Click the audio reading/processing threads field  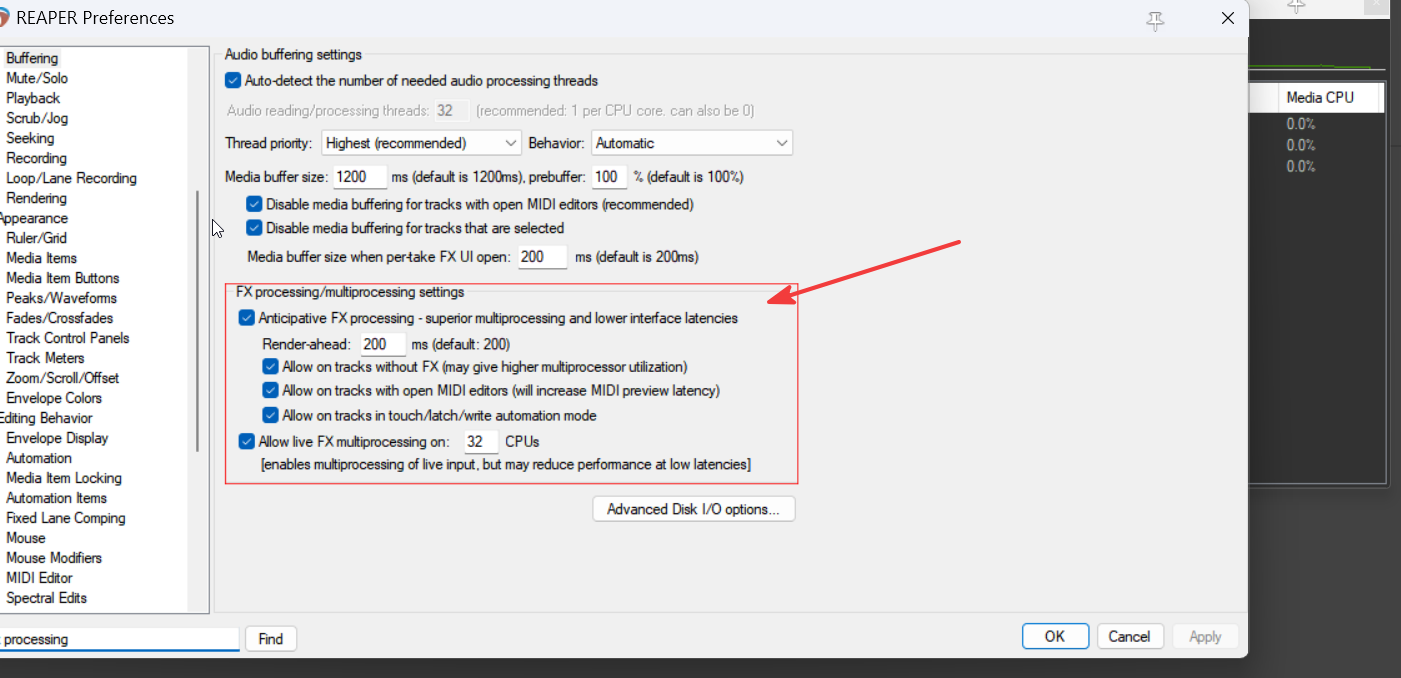tap(452, 110)
